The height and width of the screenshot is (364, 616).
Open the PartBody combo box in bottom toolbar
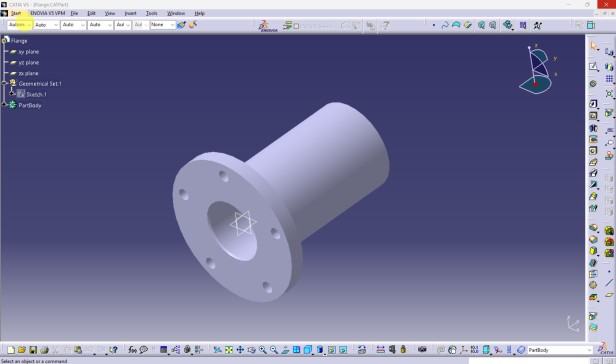[x=559, y=350]
